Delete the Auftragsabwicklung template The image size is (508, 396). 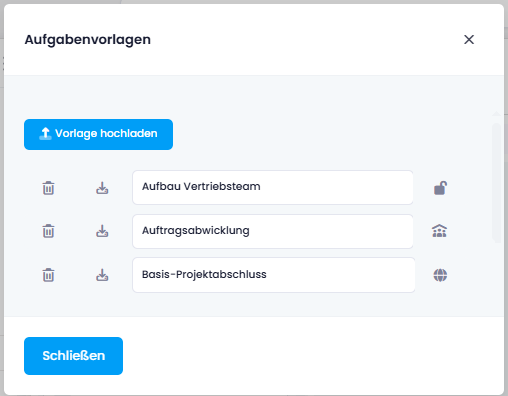click(x=48, y=231)
